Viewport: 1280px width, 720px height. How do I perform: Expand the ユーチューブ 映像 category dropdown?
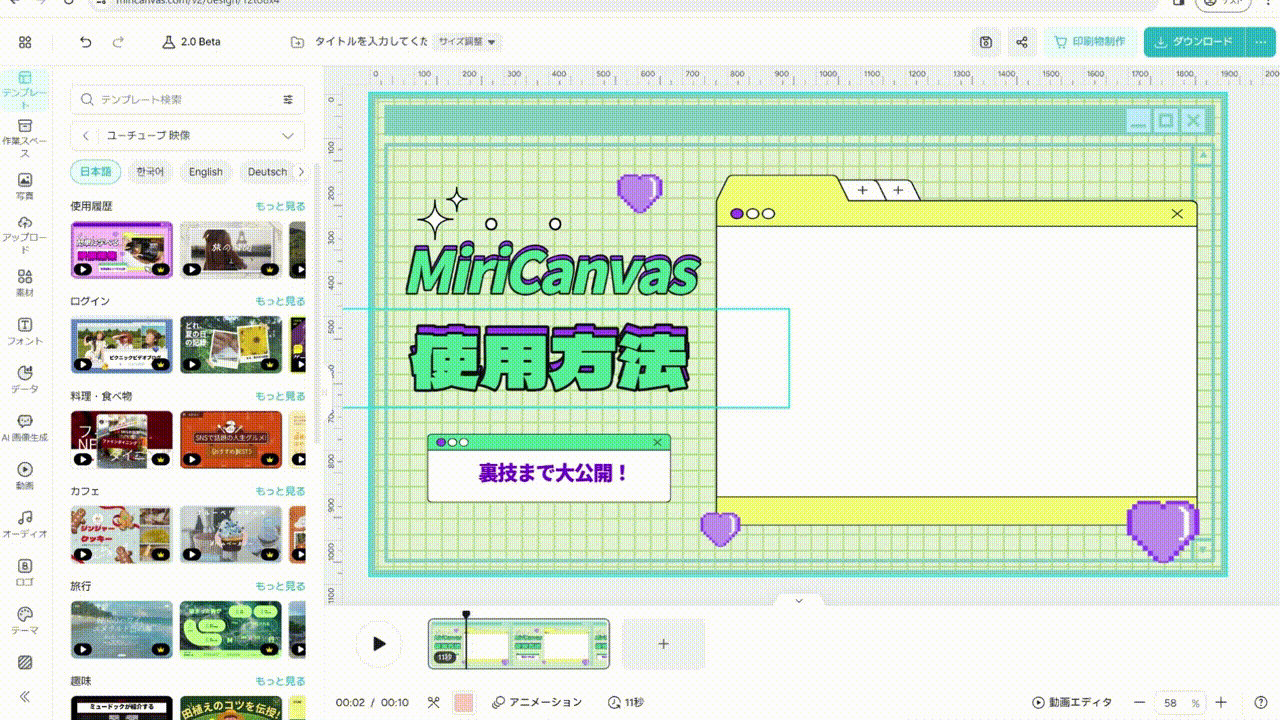[x=288, y=135]
